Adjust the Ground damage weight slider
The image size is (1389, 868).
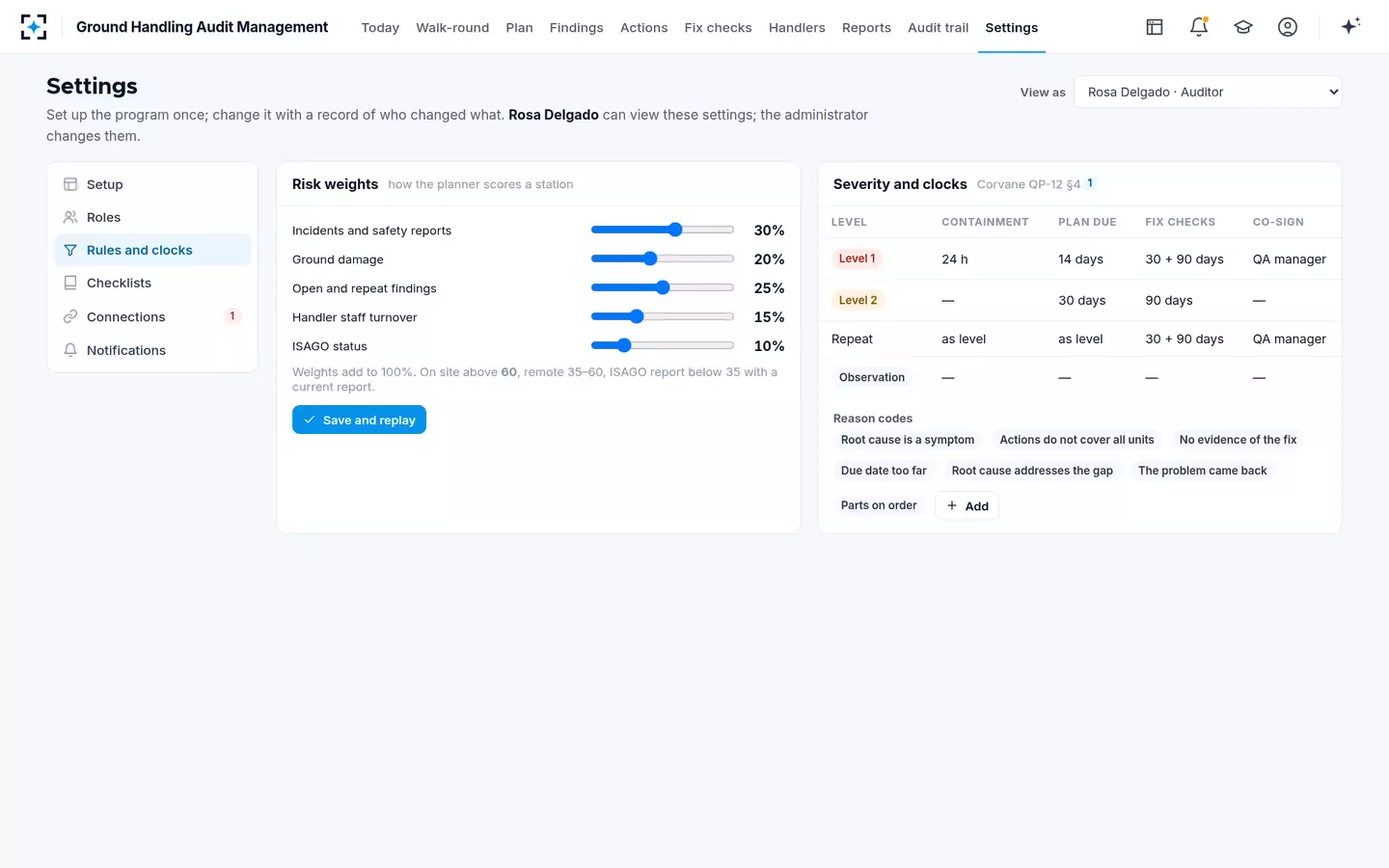pos(663,258)
